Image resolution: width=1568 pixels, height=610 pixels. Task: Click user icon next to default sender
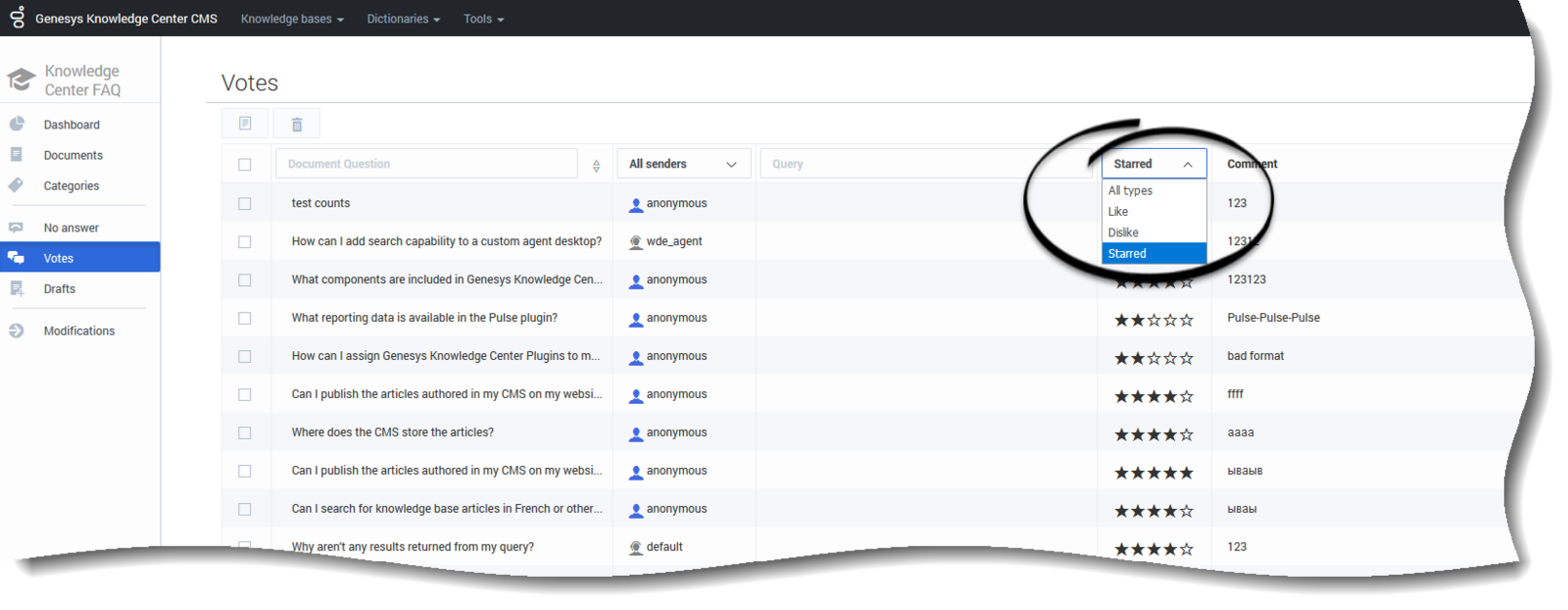tap(636, 548)
